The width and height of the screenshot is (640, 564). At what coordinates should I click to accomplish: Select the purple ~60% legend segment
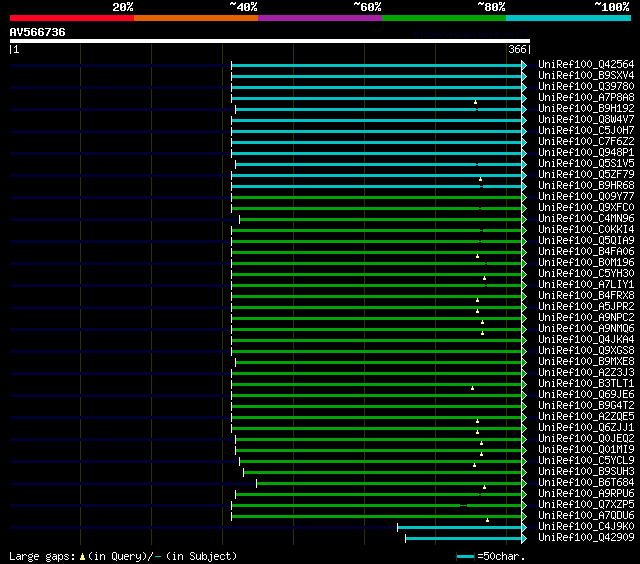tap(319, 18)
